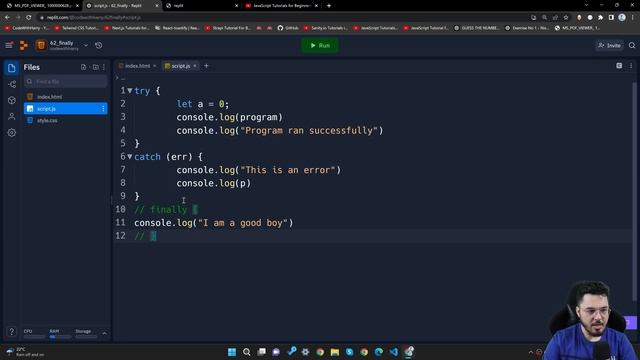Add a new editor tab with plus

(x=206, y=66)
